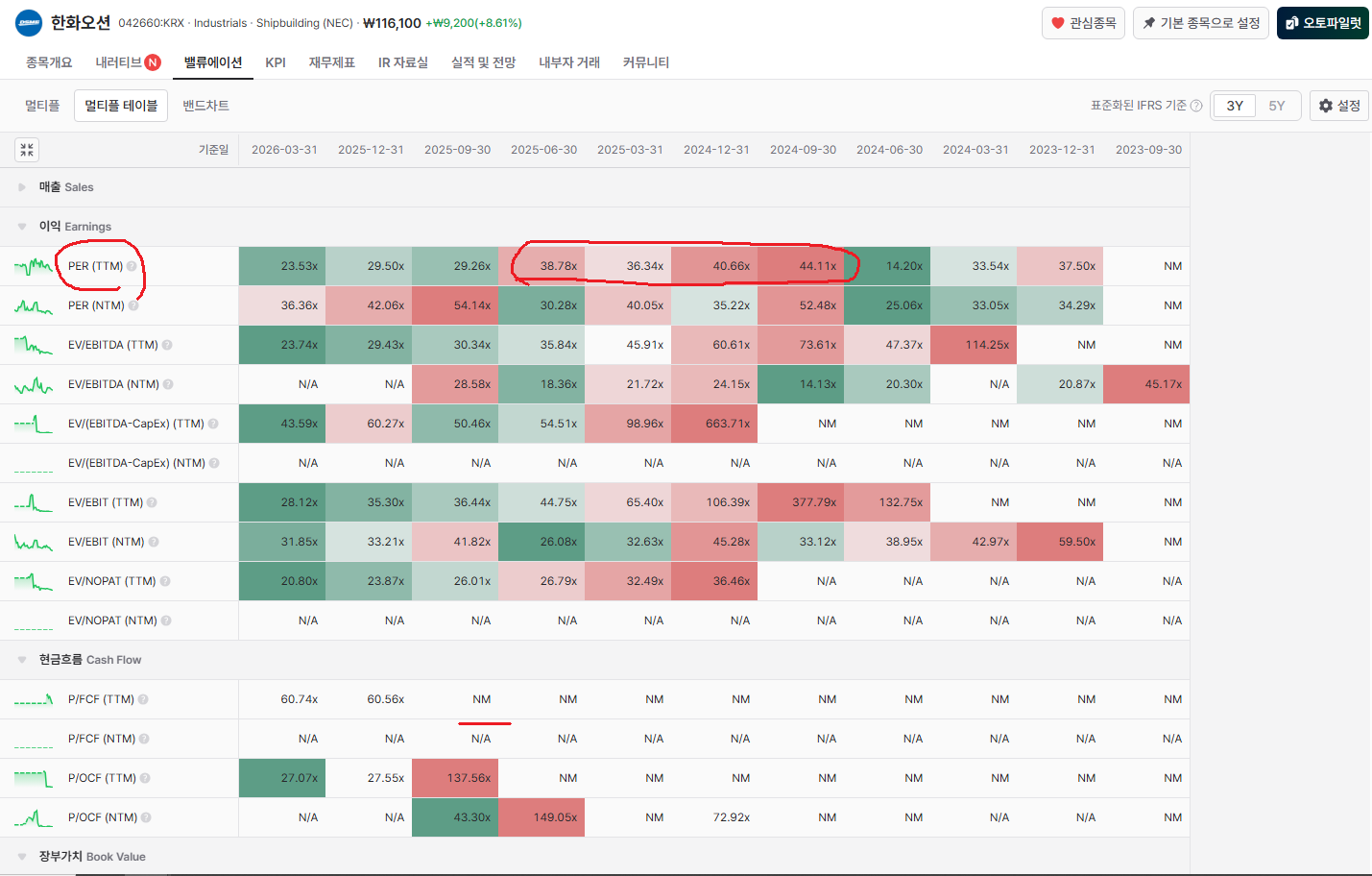1372x876 pixels.
Task: Expand the 매출 Sales section
Action: click(22, 187)
